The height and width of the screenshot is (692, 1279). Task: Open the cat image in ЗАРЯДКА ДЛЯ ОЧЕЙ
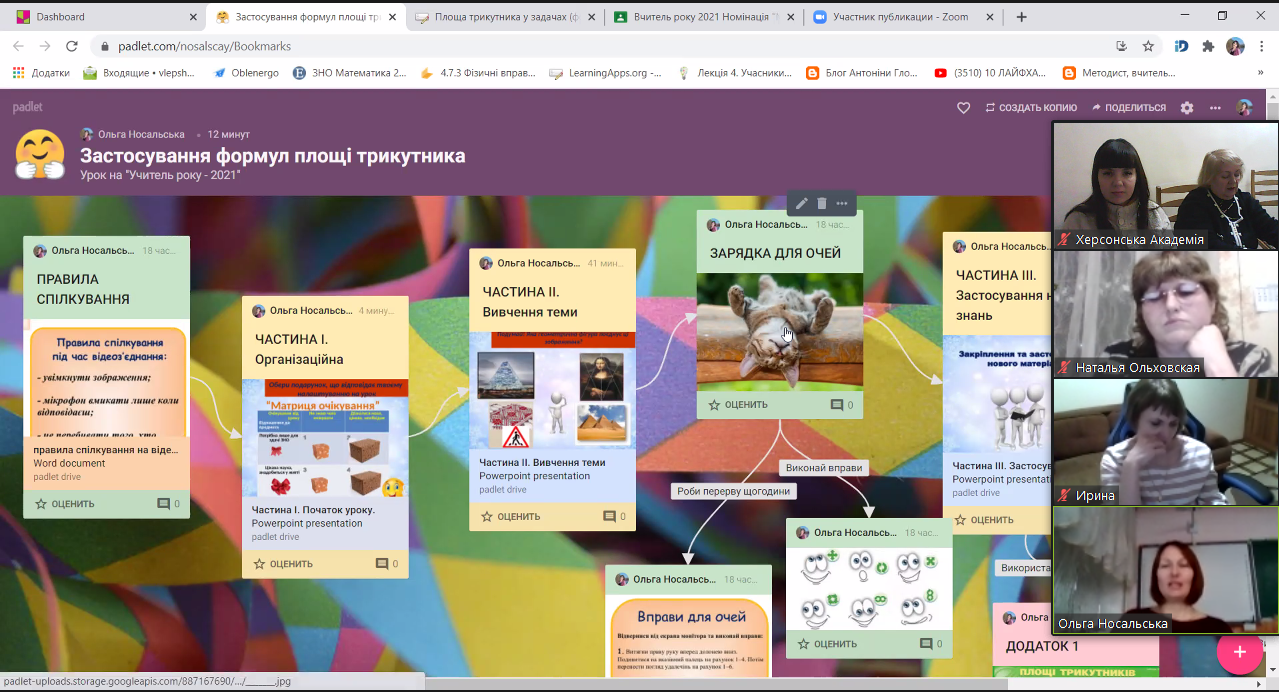pyautogui.click(x=779, y=331)
